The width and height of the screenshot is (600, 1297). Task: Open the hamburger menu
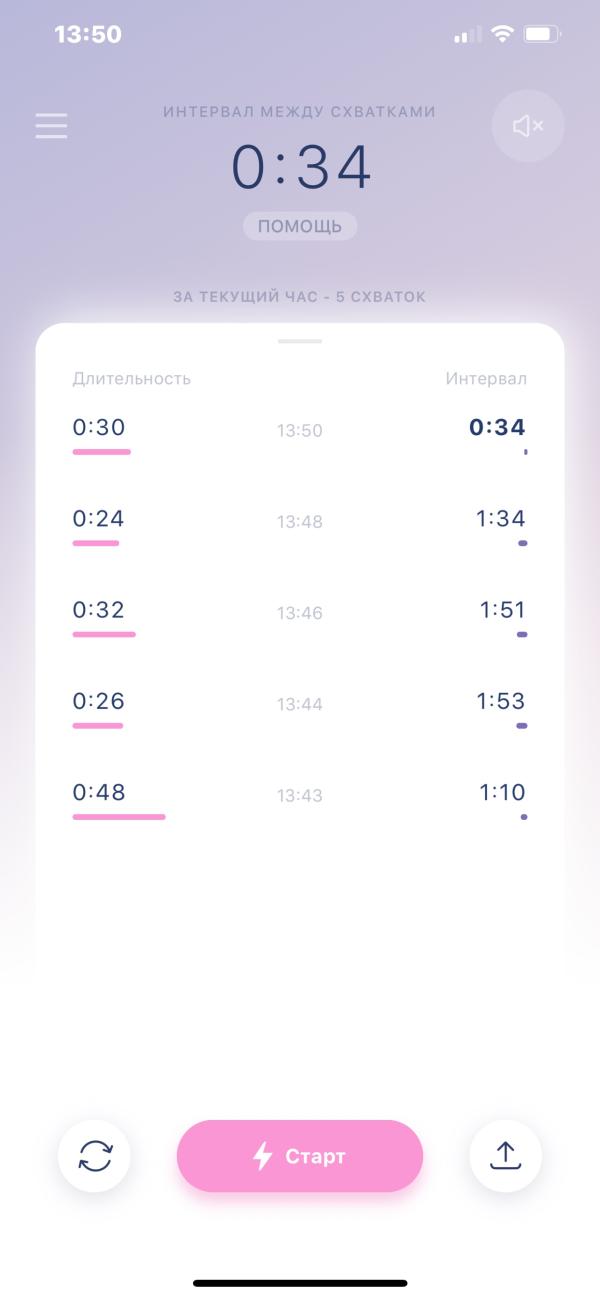tap(51, 126)
